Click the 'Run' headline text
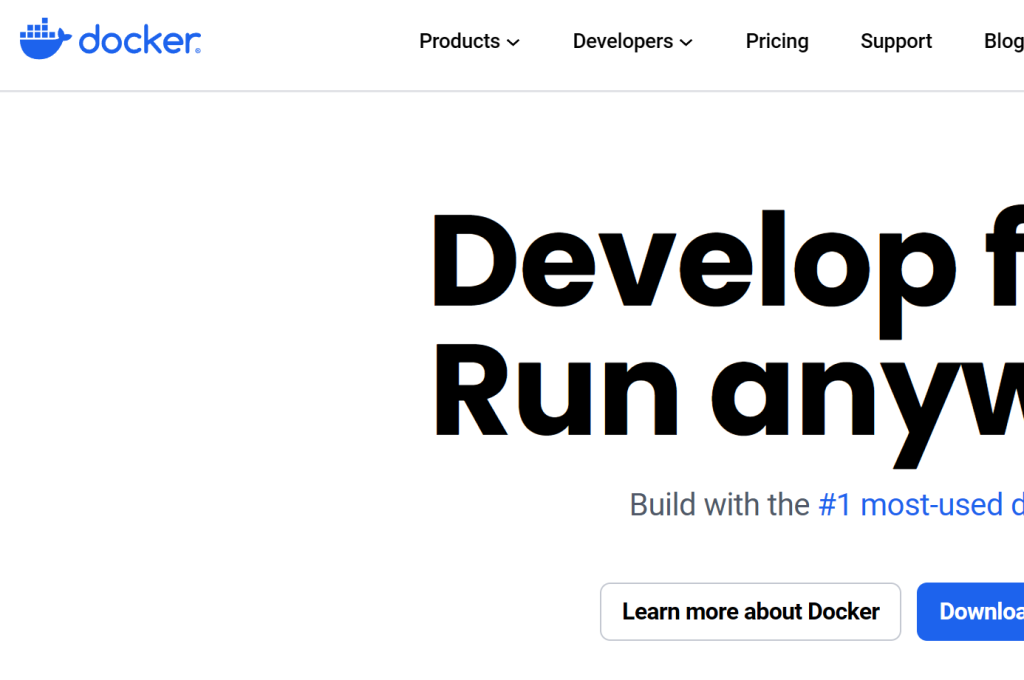The width and height of the screenshot is (1024, 680). coord(556,390)
